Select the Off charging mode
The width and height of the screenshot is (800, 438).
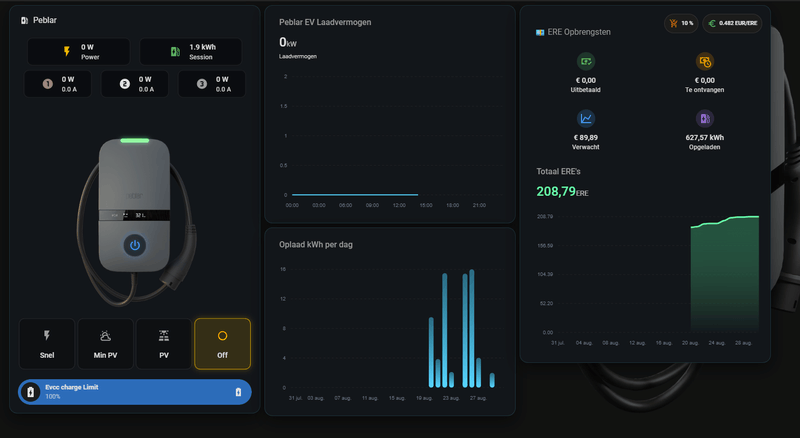point(222,344)
